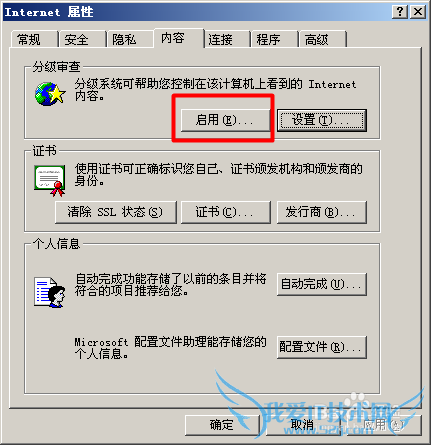Open the 证书(C)... dialog

[226, 212]
